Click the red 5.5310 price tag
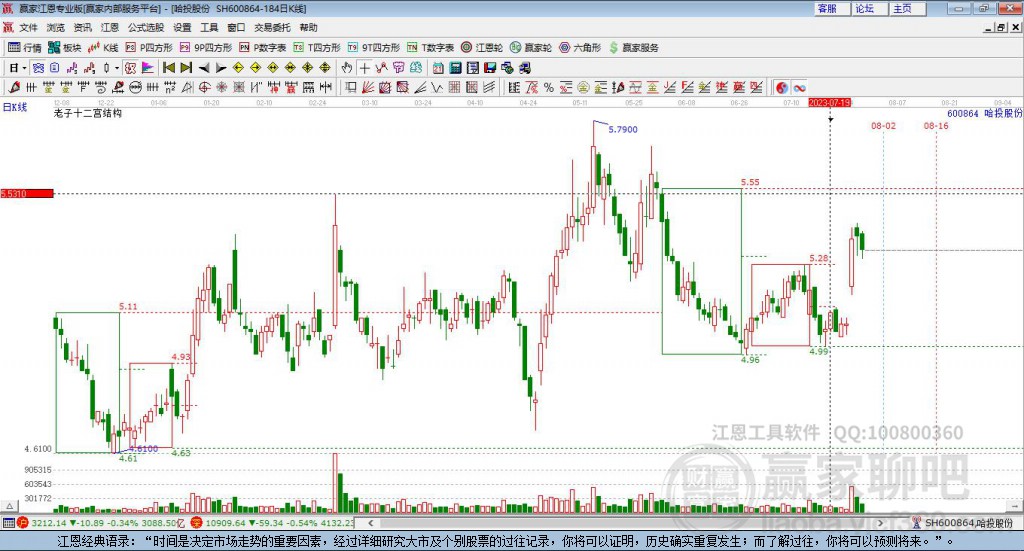This screenshot has width=1024, height=551. point(27,194)
